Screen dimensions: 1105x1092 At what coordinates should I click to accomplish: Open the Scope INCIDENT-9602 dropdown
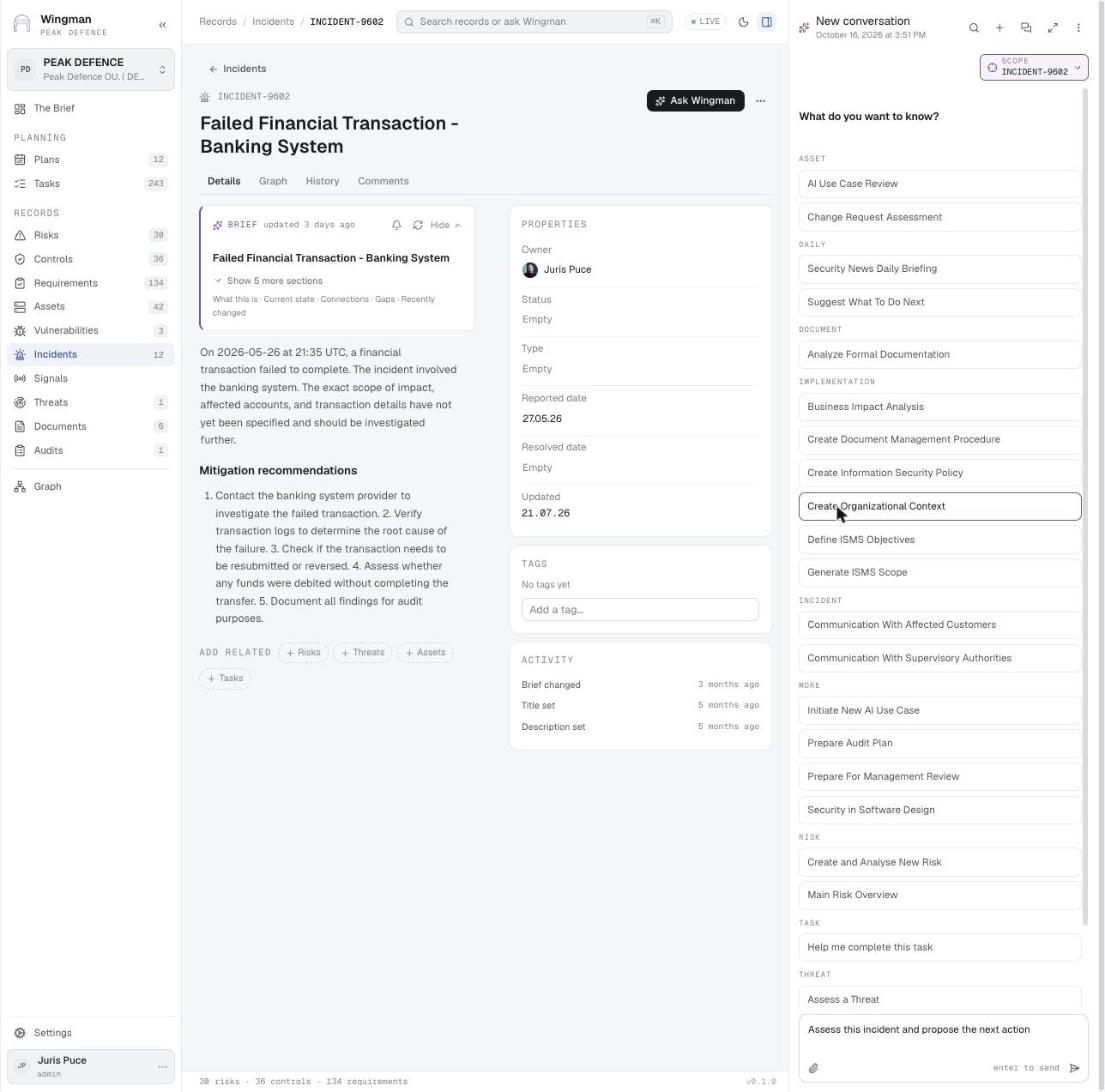tap(1034, 67)
